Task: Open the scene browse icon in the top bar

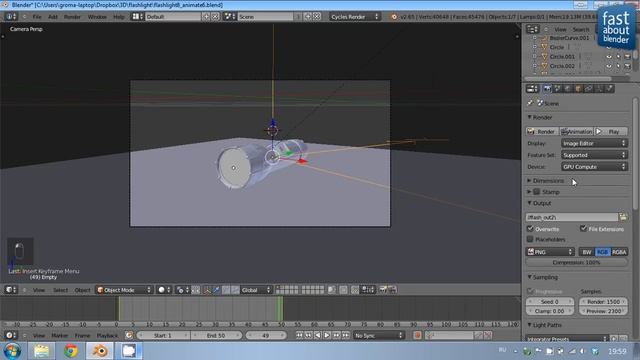Action: point(230,16)
